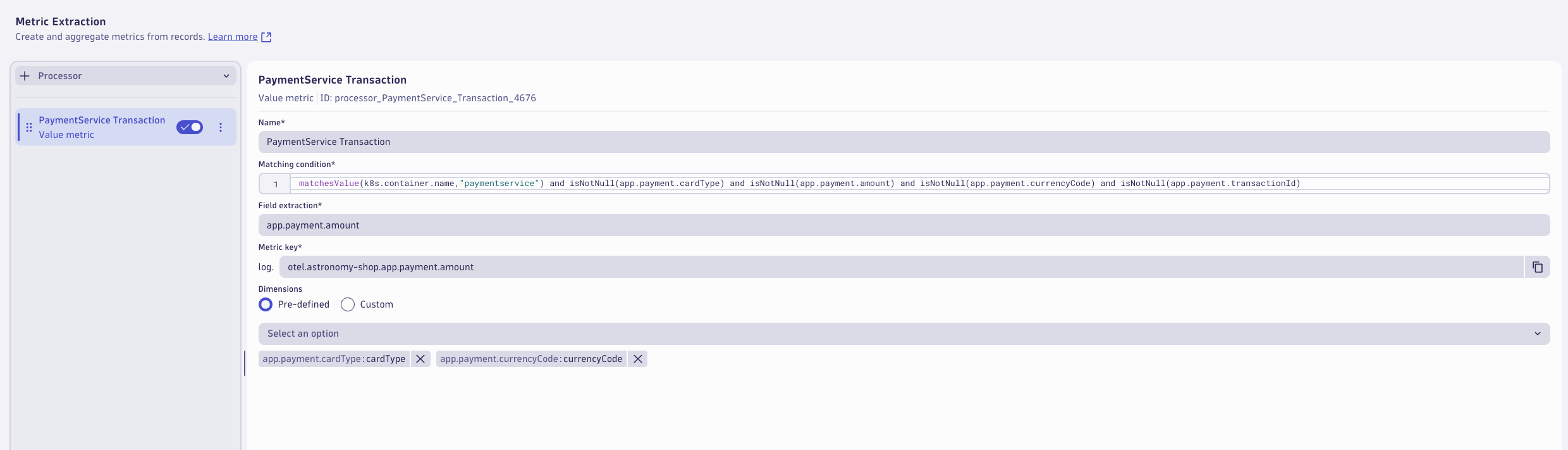This screenshot has height=450, width=1568.
Task: Edit the Matching condition code editor
Action: pyautogui.click(x=904, y=184)
